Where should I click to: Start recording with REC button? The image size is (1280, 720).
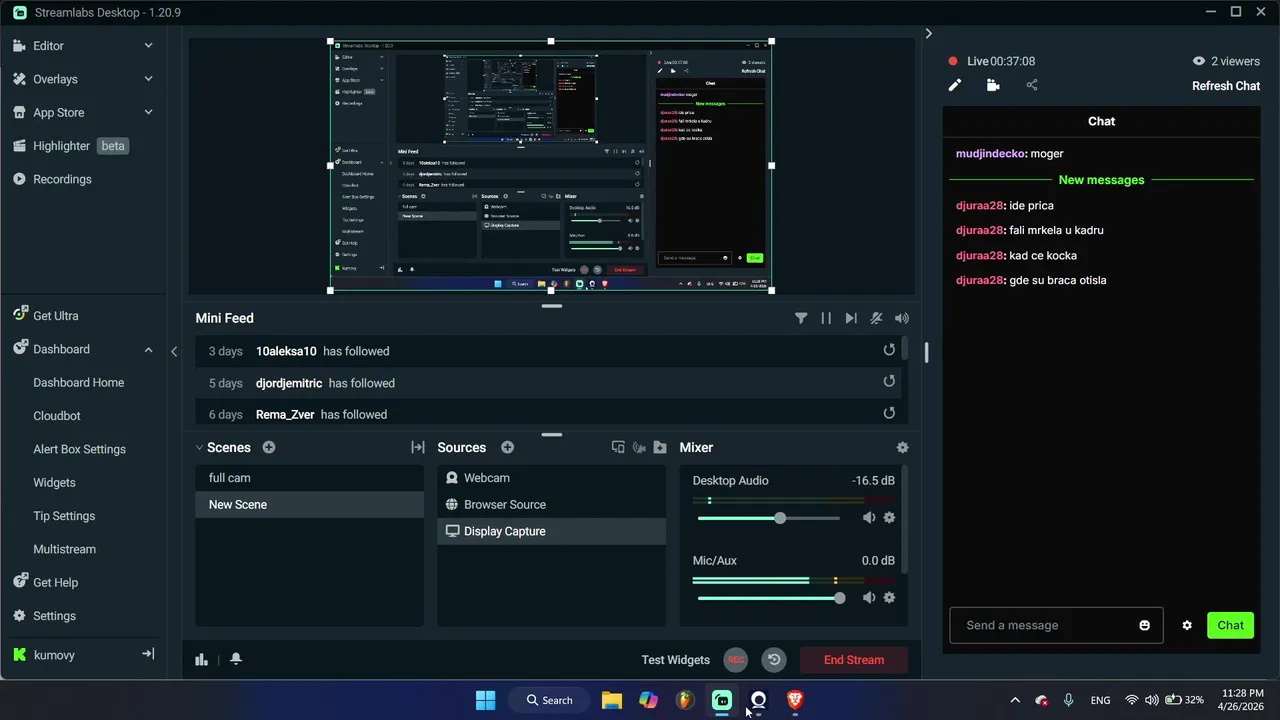pos(736,660)
